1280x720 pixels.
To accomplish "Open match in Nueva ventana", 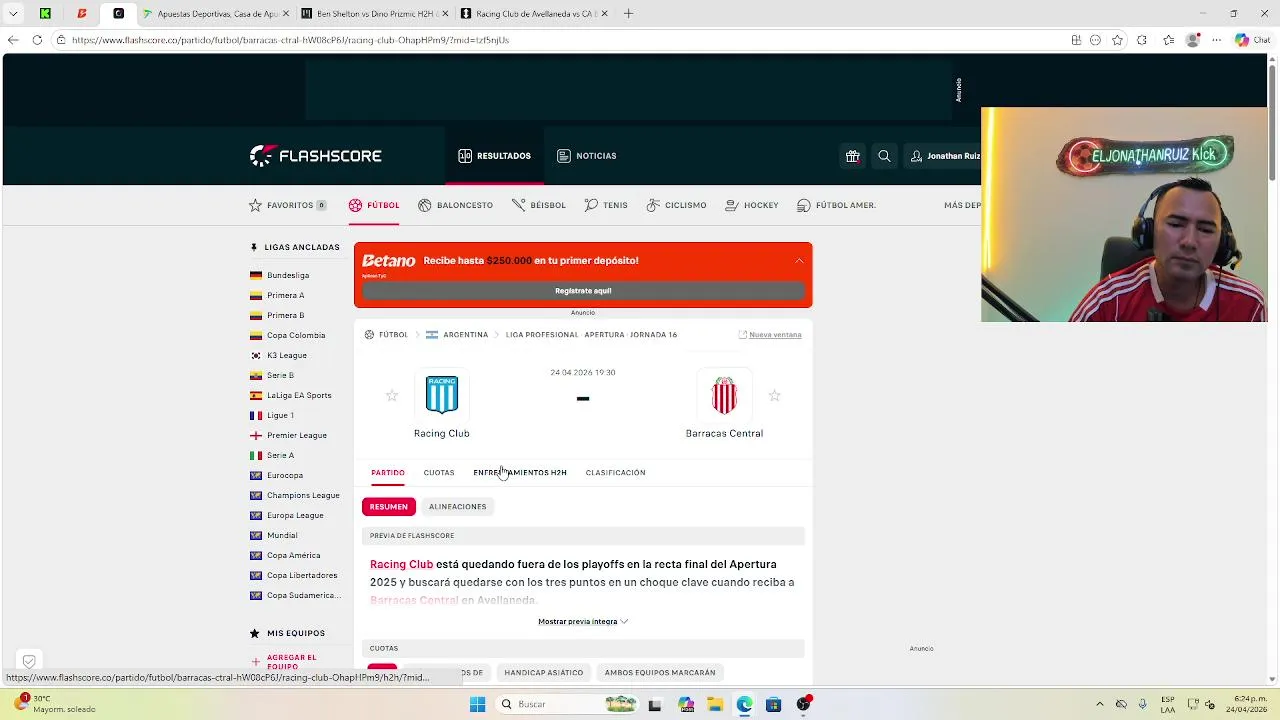I will point(770,335).
